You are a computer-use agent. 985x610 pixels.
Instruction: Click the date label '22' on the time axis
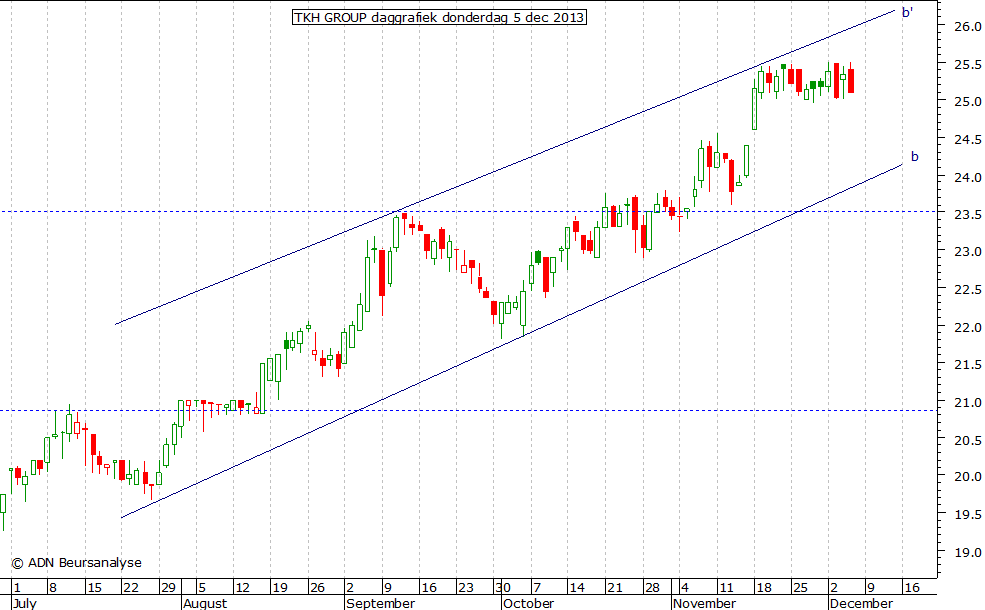coord(131,588)
